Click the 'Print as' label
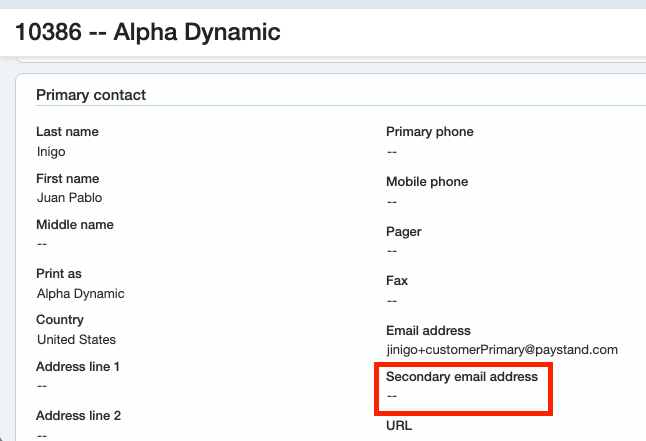Viewport: 646px width, 441px height. click(59, 274)
